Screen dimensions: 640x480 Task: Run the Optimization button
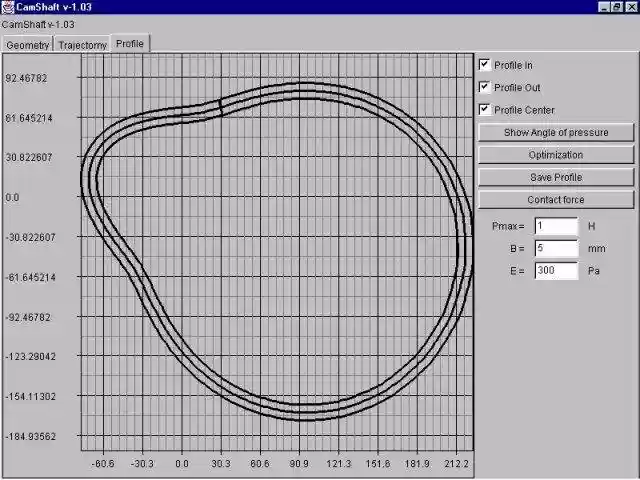(555, 155)
